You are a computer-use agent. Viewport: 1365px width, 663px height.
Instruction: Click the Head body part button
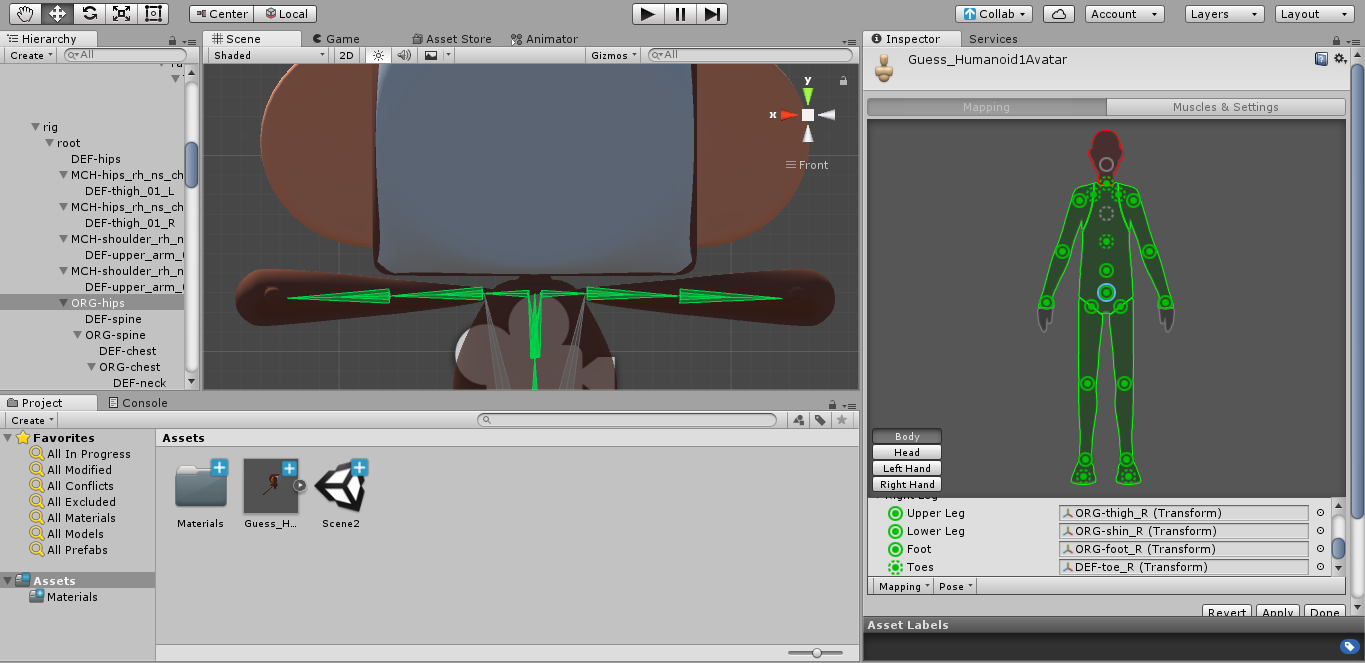pos(907,452)
